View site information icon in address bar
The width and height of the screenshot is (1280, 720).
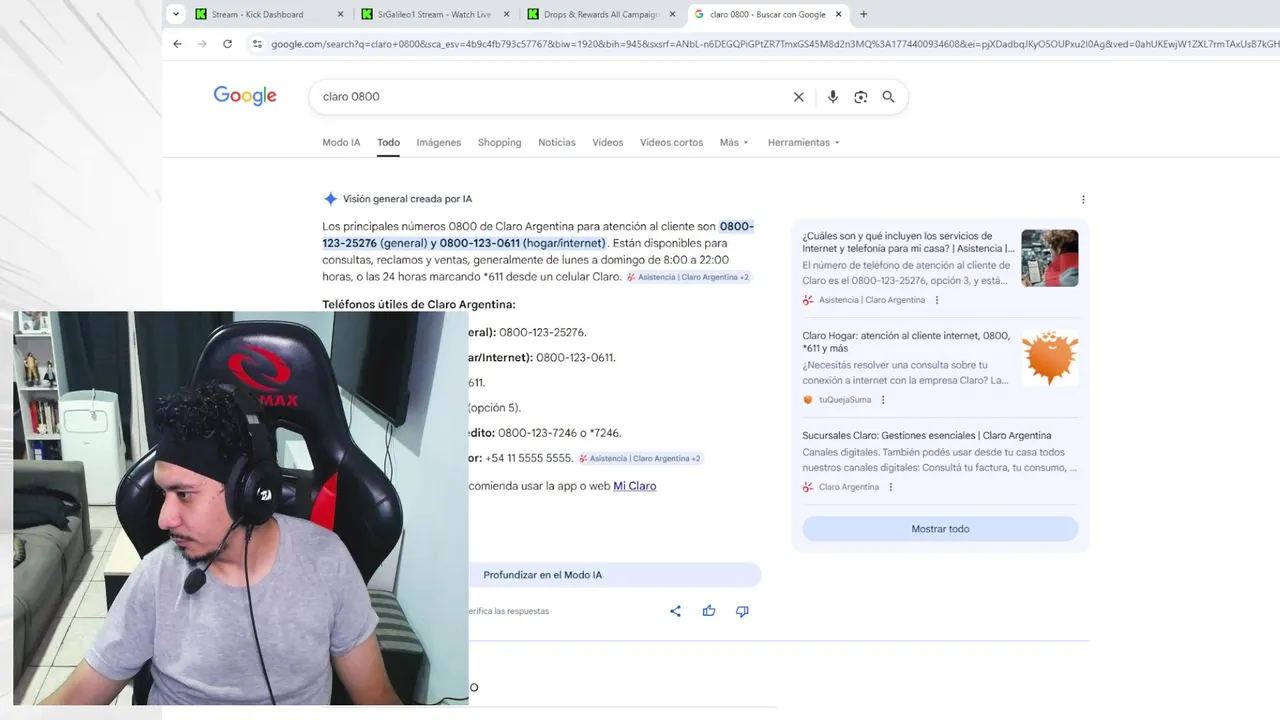coord(257,44)
